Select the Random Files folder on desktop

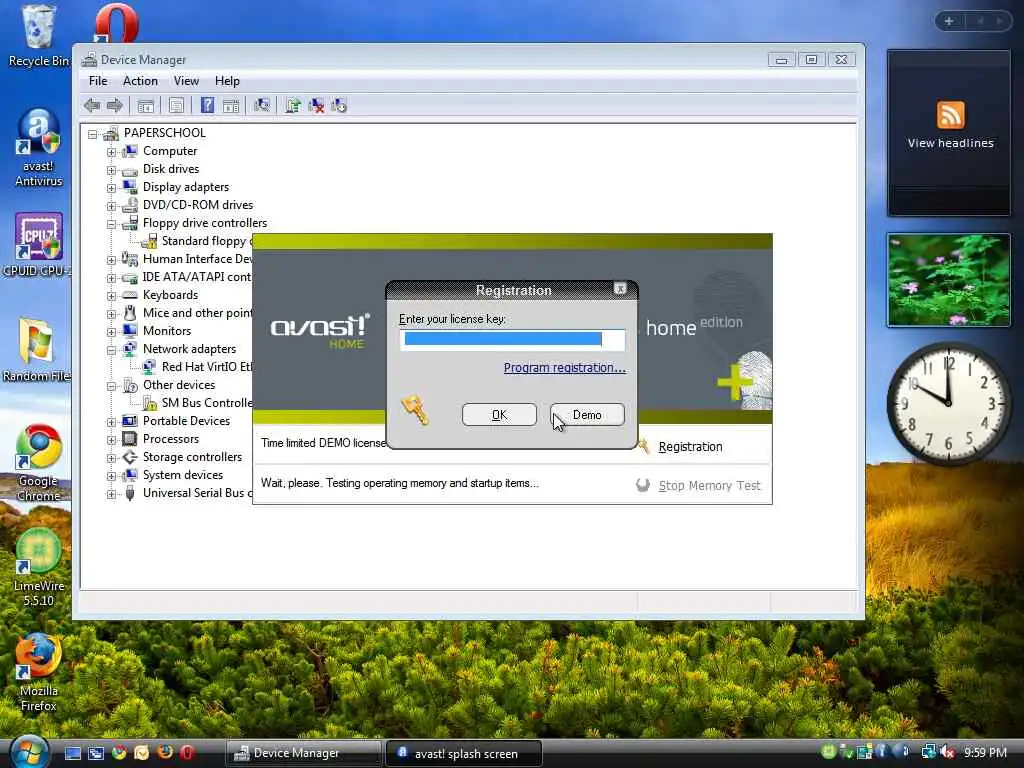(x=37, y=349)
